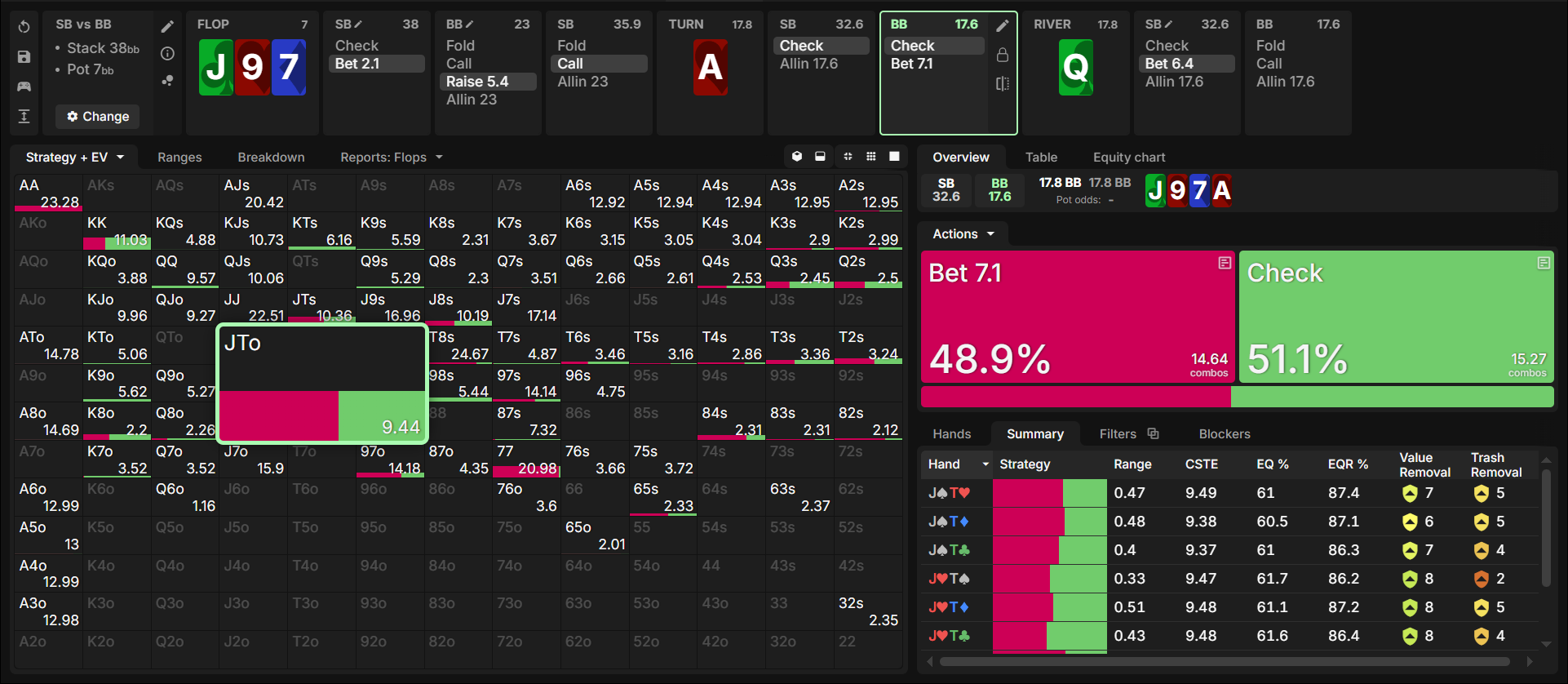Switch to the Ranges tab
This screenshot has height=684, width=1568.
tap(179, 158)
